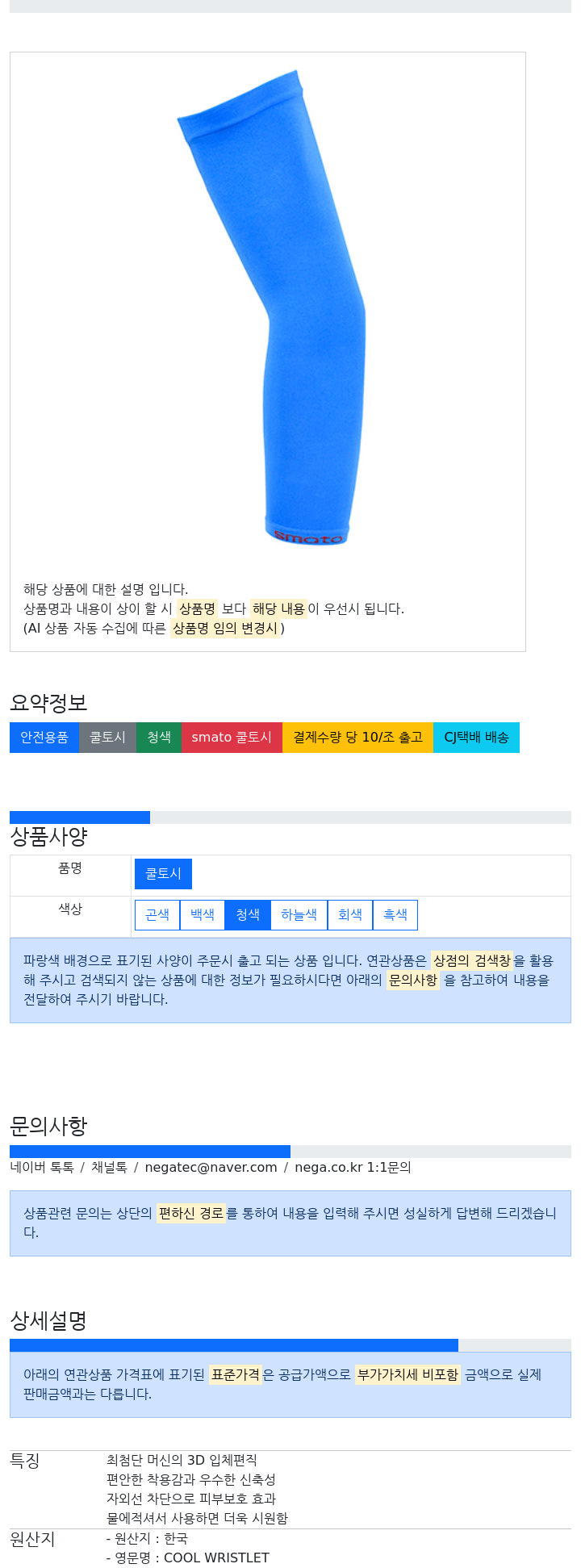
Task: Open the nega.co.kr 1:1문의 link
Action: pyautogui.click(x=353, y=1168)
